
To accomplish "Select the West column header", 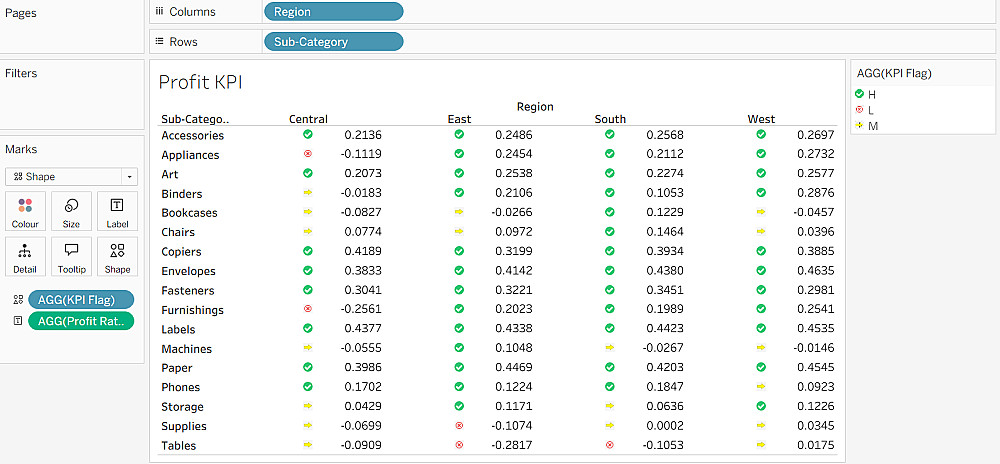I will 761,119.
